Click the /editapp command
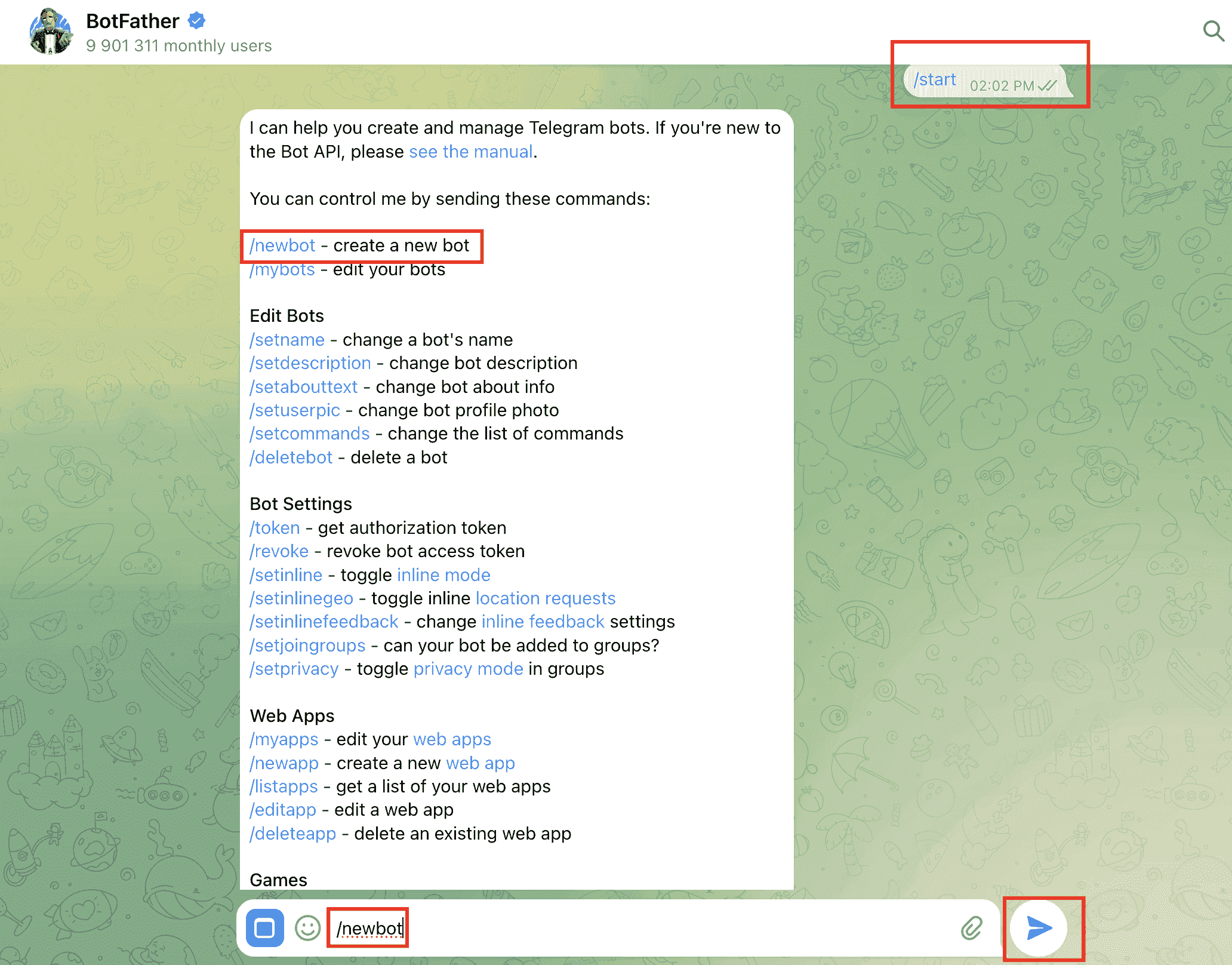Viewport: 1232px width, 965px height. click(283, 810)
